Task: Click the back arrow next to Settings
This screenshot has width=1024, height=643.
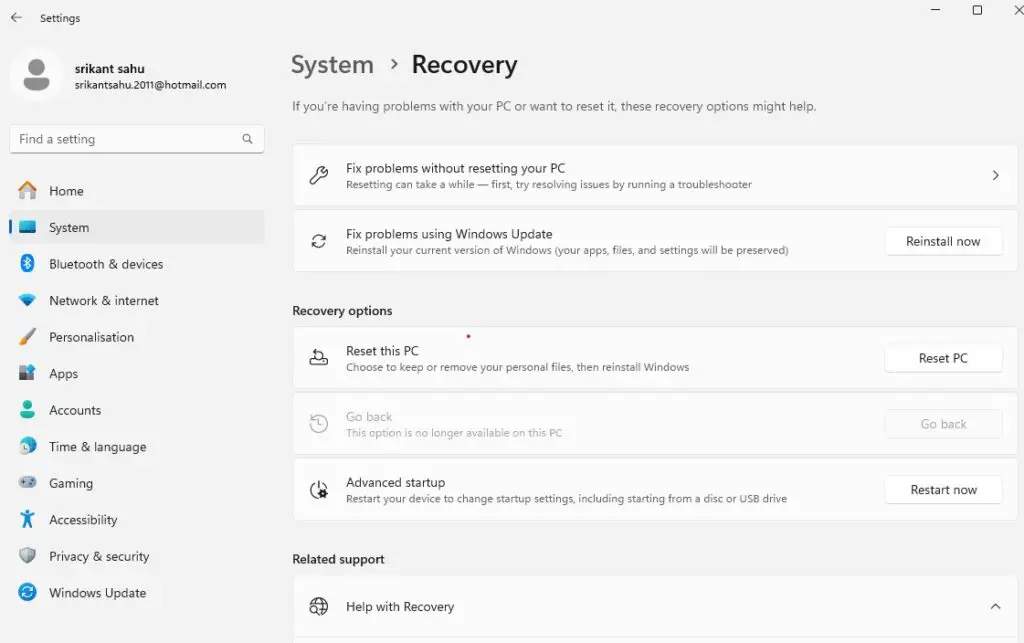Action: coord(15,17)
